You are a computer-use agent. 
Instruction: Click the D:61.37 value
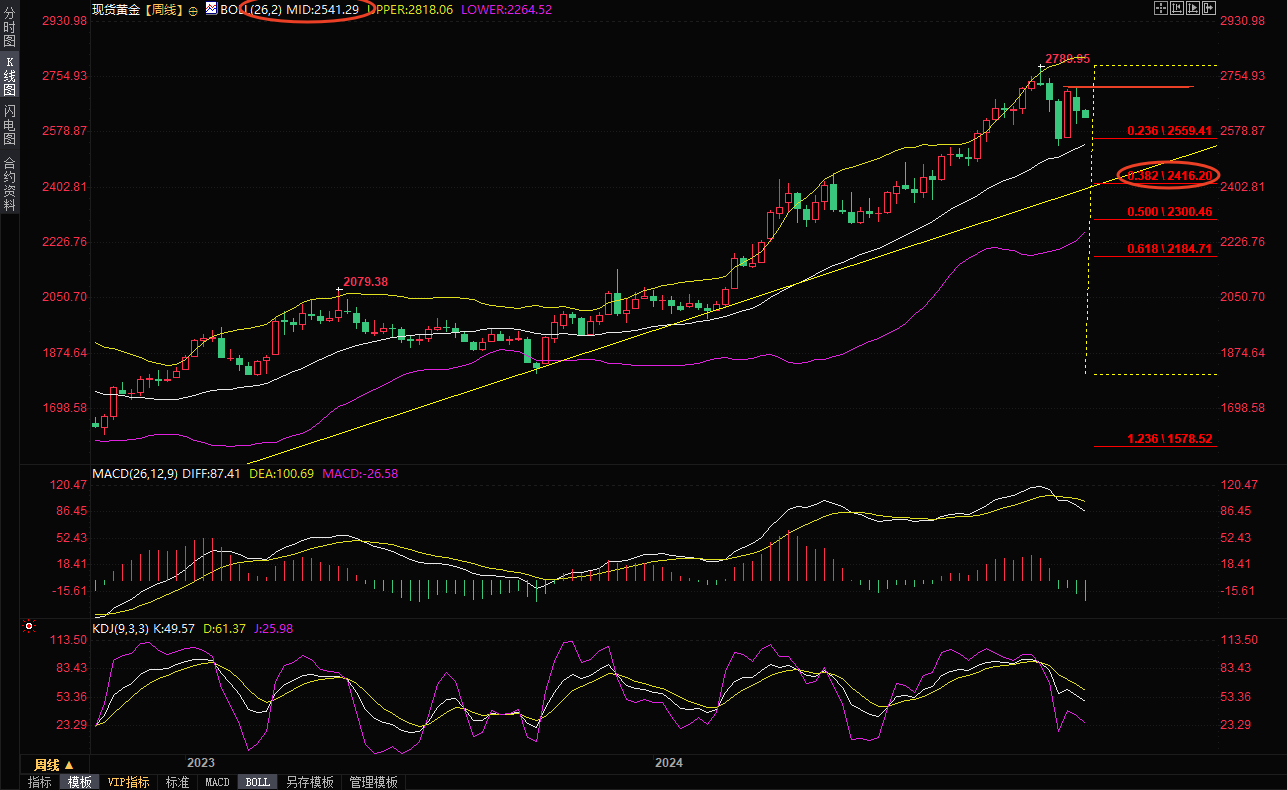pos(225,629)
